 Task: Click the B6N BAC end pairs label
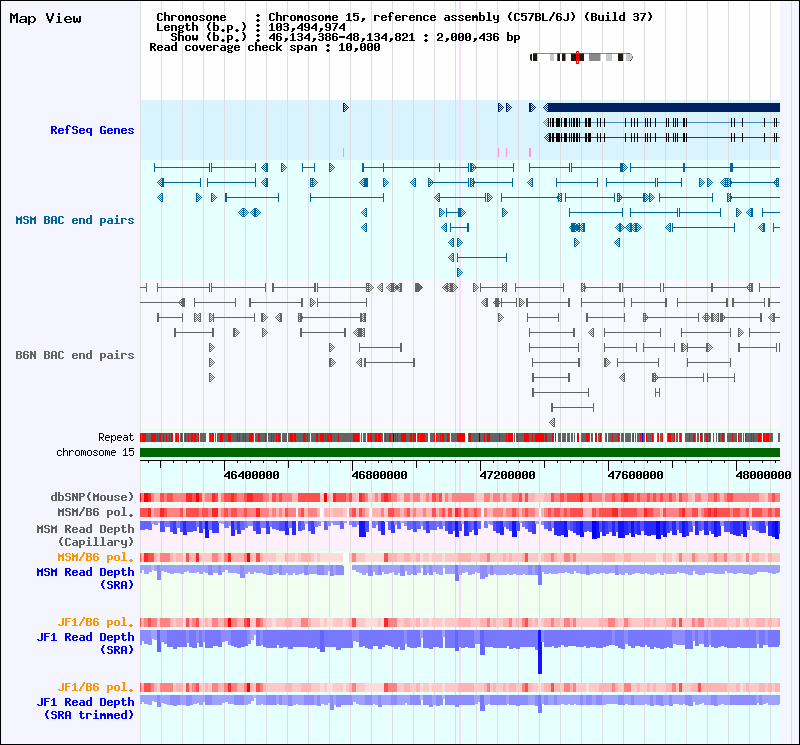[74, 355]
